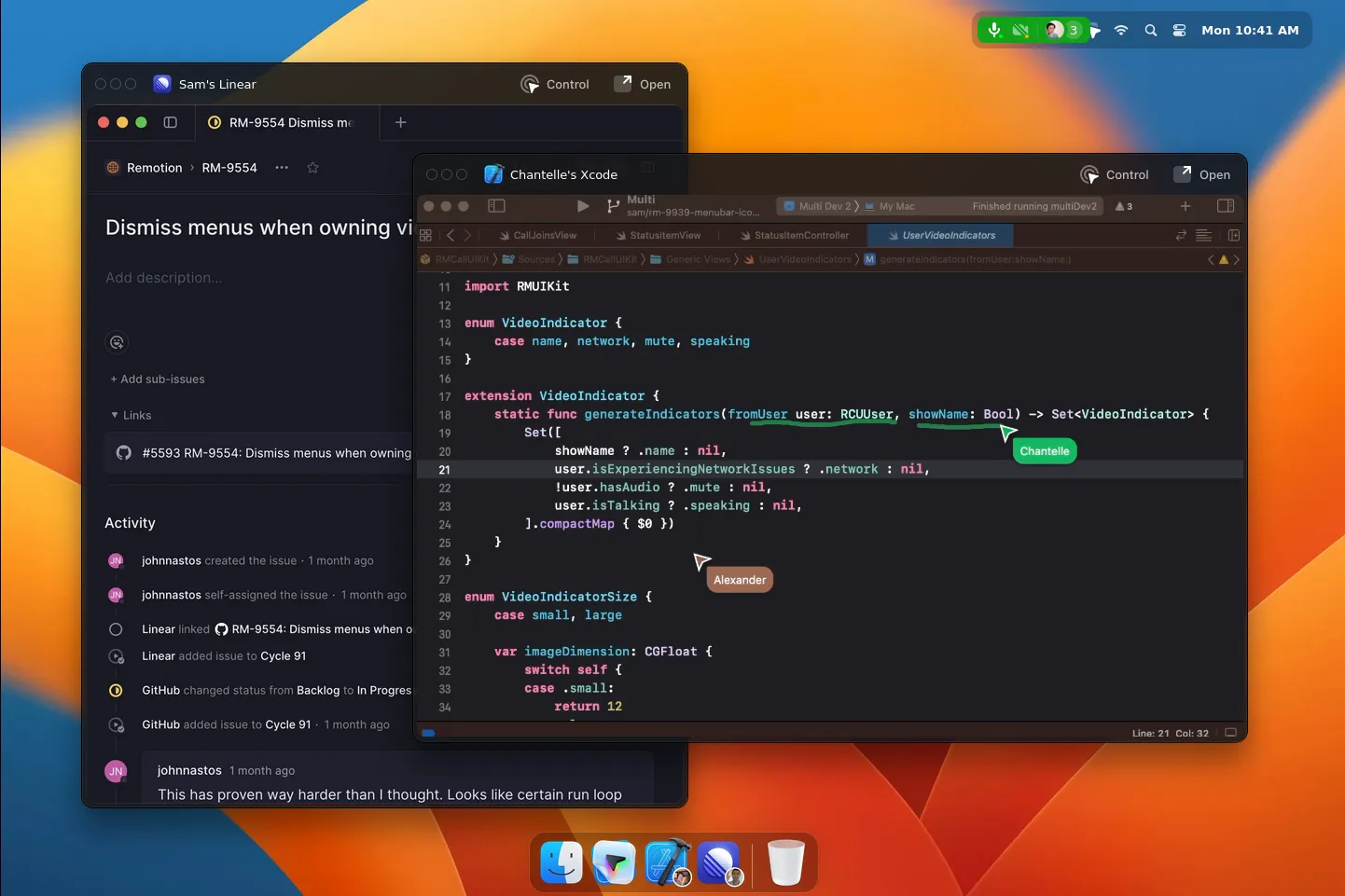Image resolution: width=1345 pixels, height=896 pixels.
Task: Click Sources in the Xcode breadcrumb jump bar
Action: (x=536, y=259)
